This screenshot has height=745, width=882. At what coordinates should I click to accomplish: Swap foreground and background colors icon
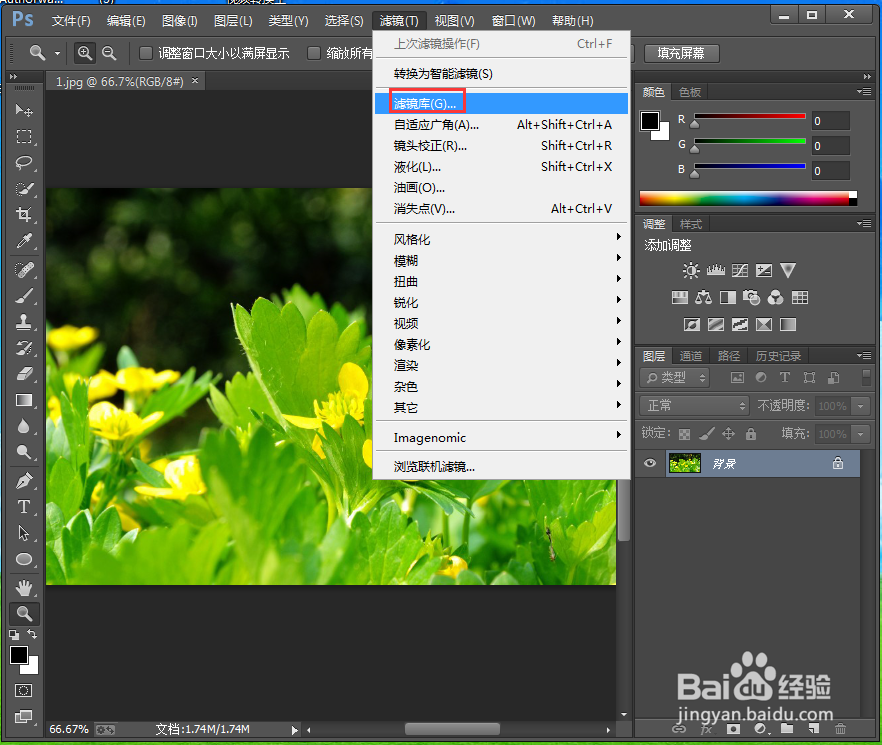click(x=32, y=634)
